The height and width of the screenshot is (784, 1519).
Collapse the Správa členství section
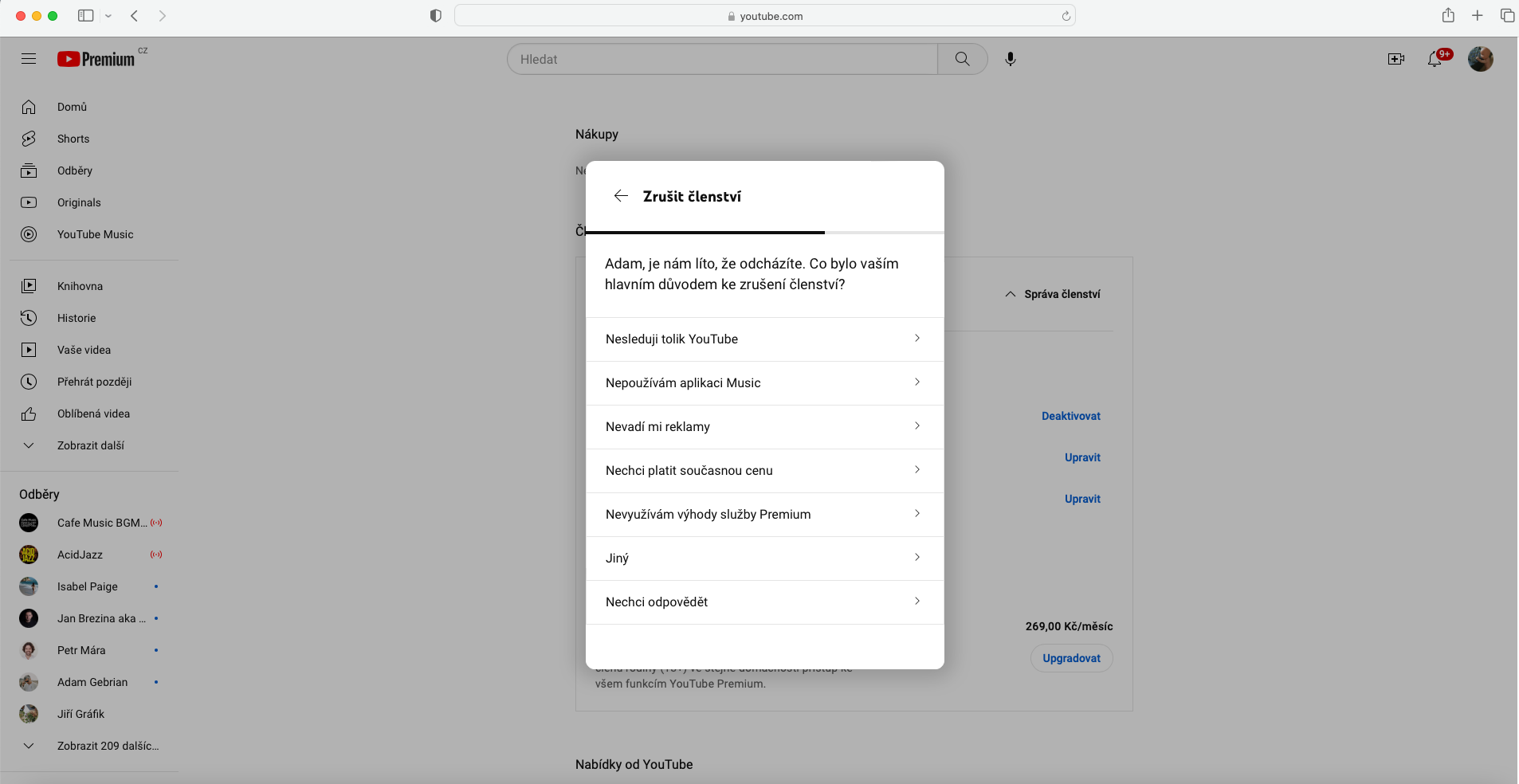1052,294
